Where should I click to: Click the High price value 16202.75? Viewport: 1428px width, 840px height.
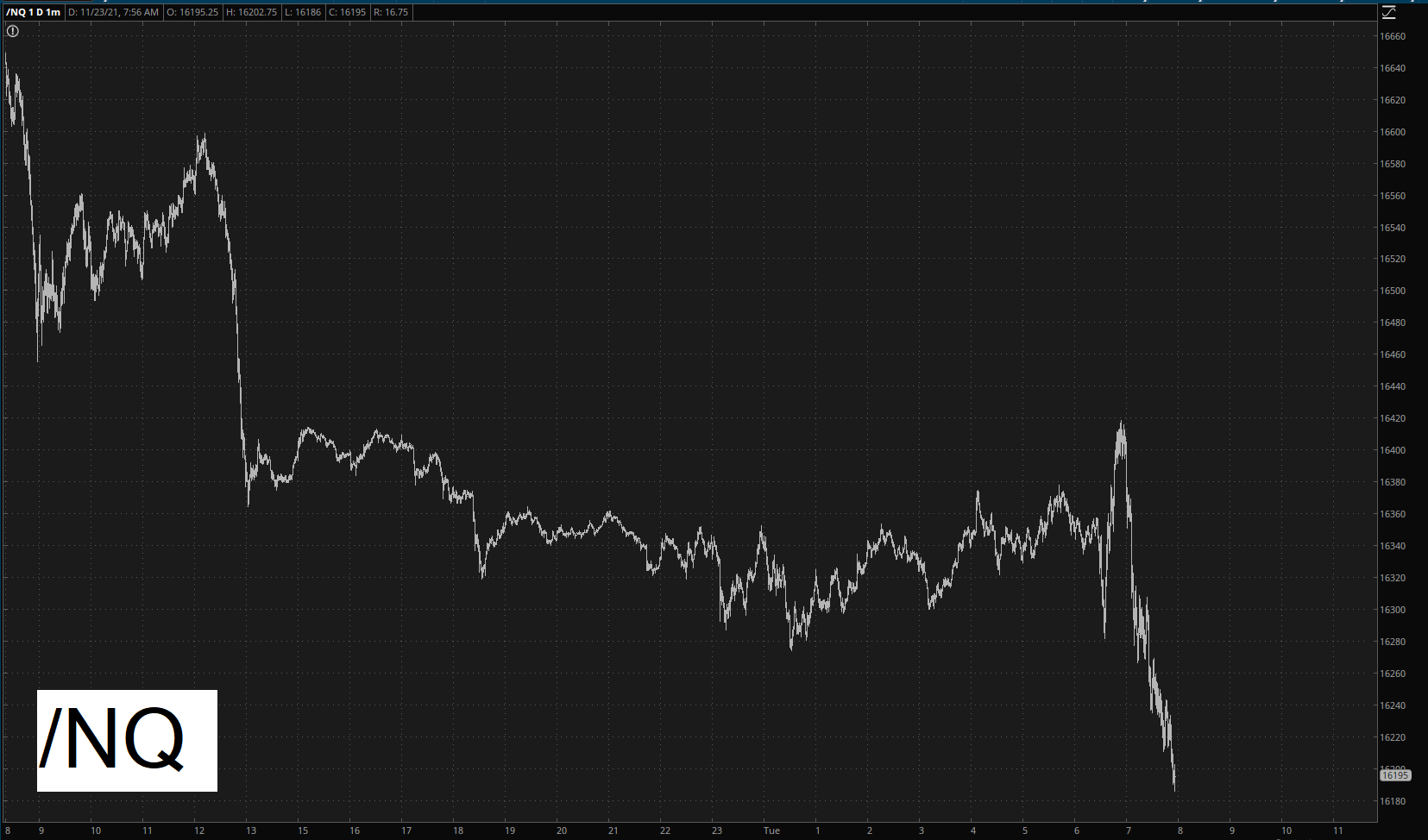pyautogui.click(x=251, y=12)
